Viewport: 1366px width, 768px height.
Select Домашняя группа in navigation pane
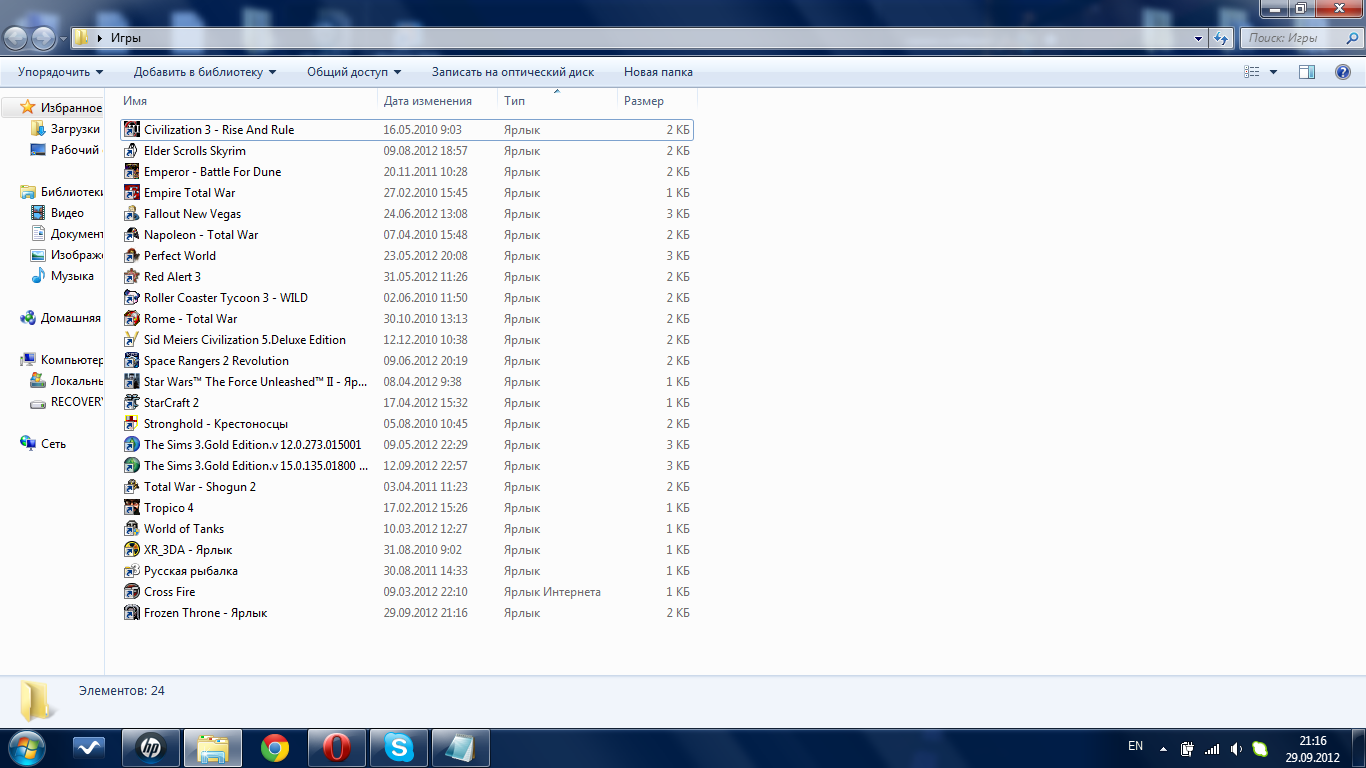click(60, 318)
